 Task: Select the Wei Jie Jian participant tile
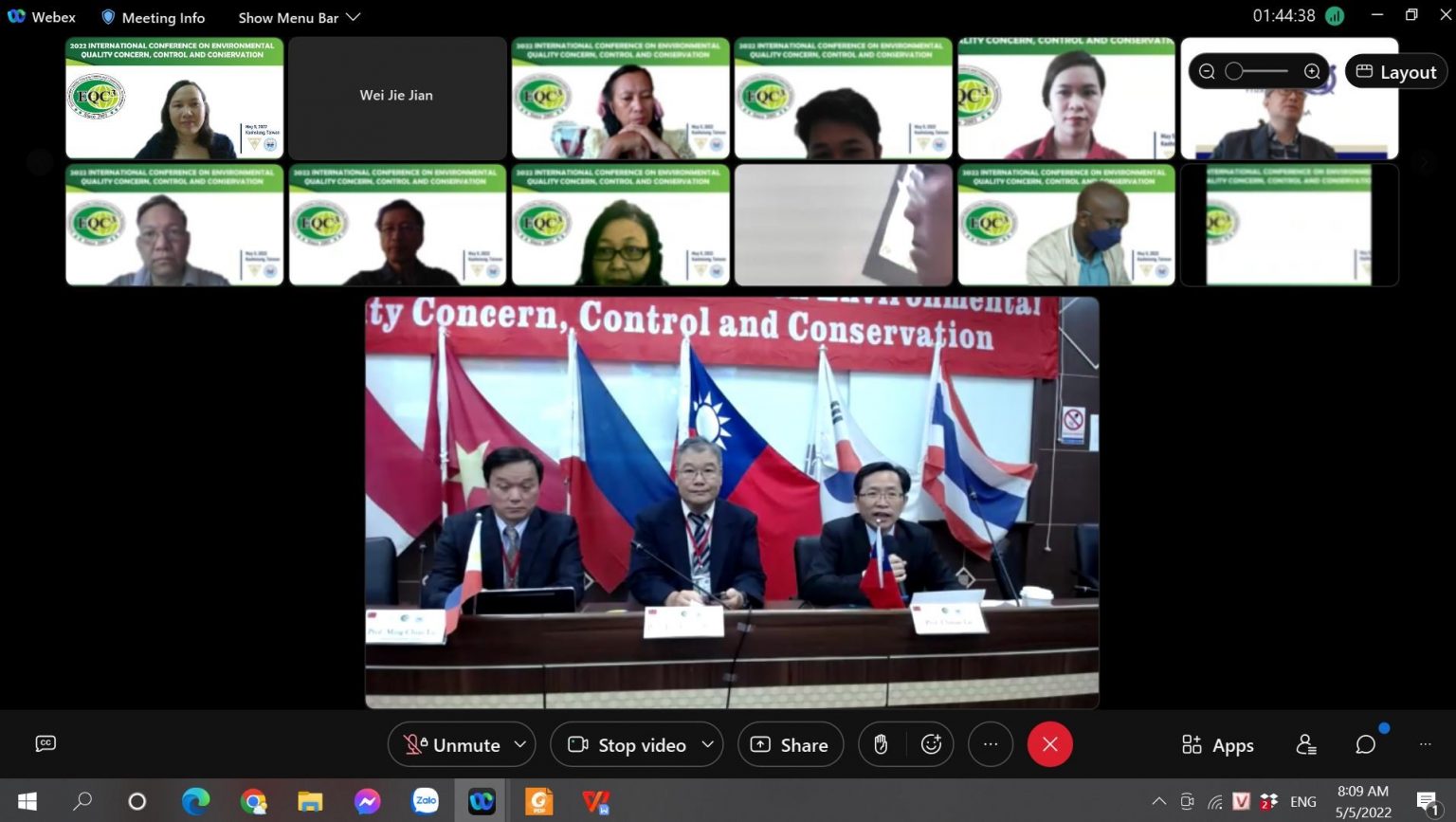click(x=397, y=98)
